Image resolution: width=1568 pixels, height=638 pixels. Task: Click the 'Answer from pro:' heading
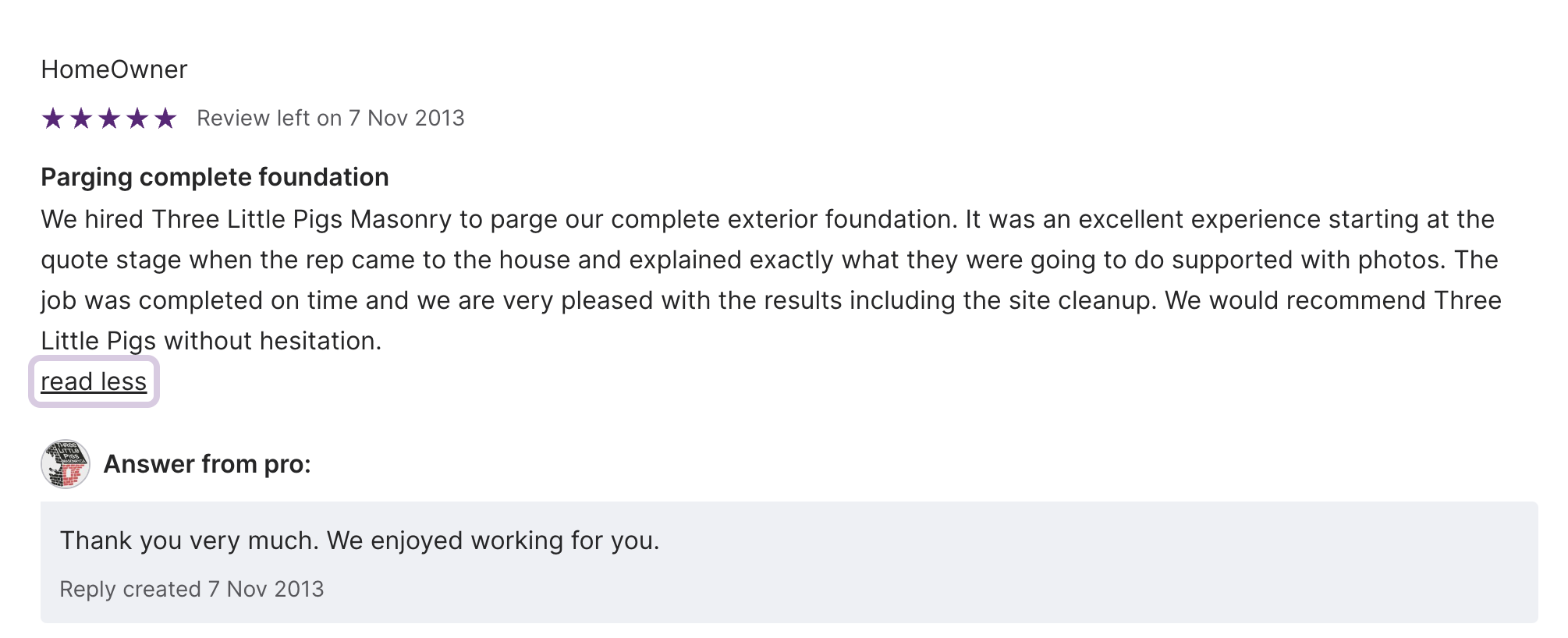[207, 464]
